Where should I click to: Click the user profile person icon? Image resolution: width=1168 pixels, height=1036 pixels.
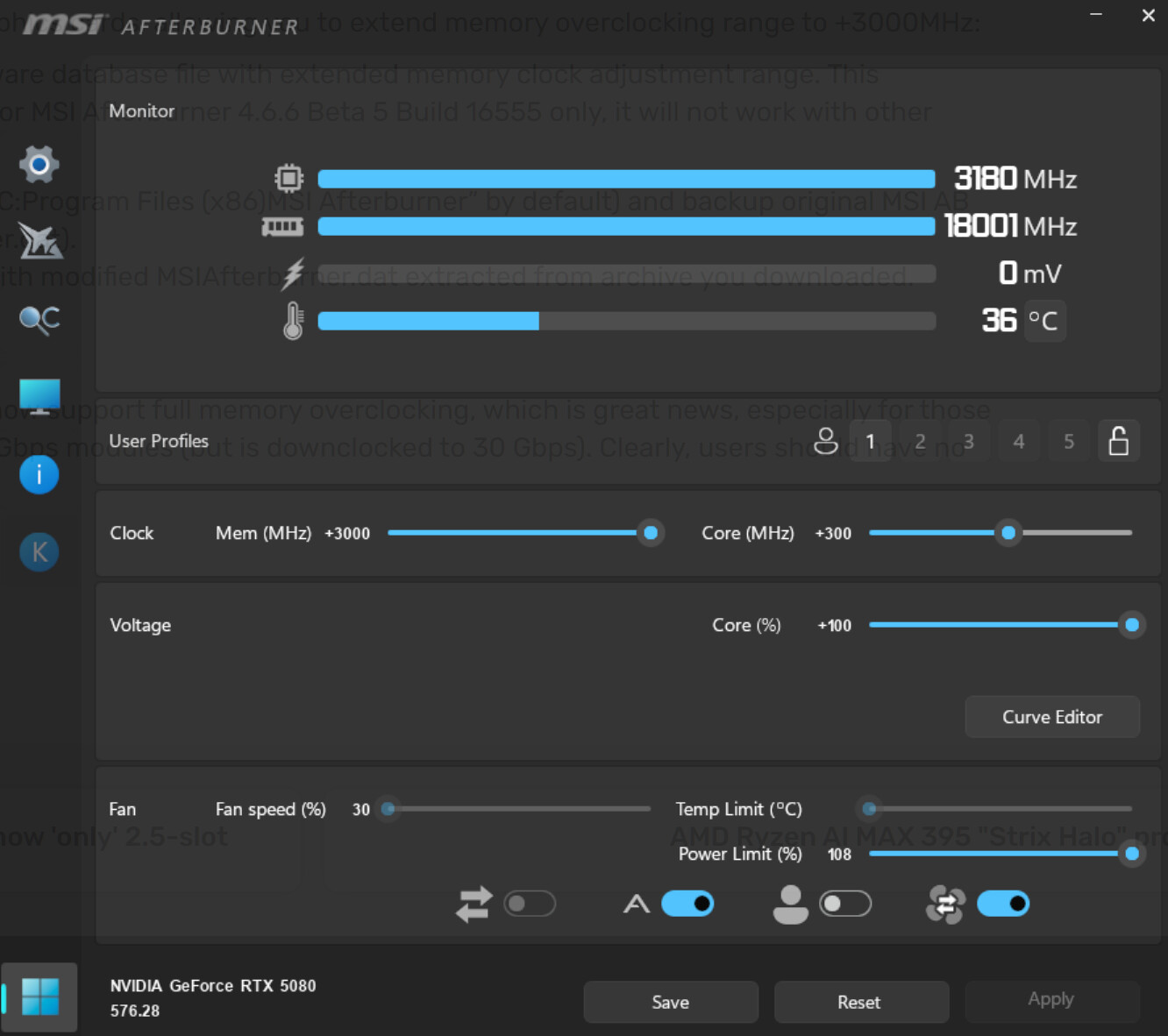825,441
